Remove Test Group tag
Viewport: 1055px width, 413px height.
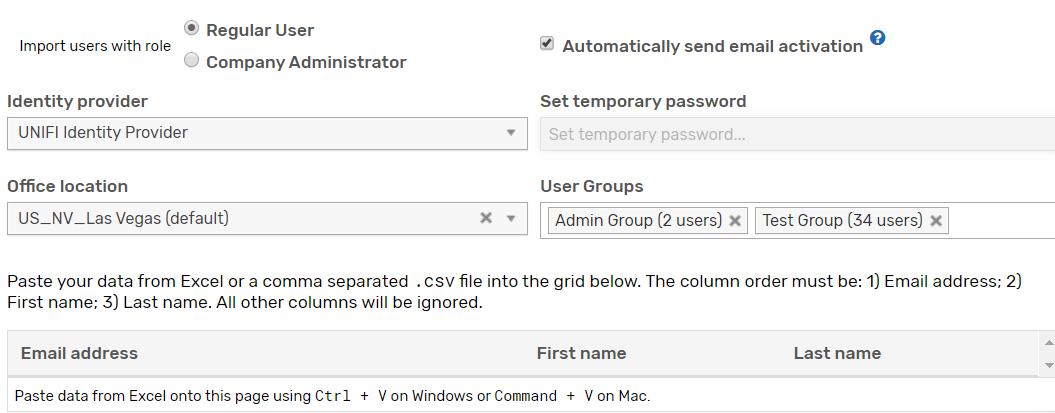click(936, 221)
